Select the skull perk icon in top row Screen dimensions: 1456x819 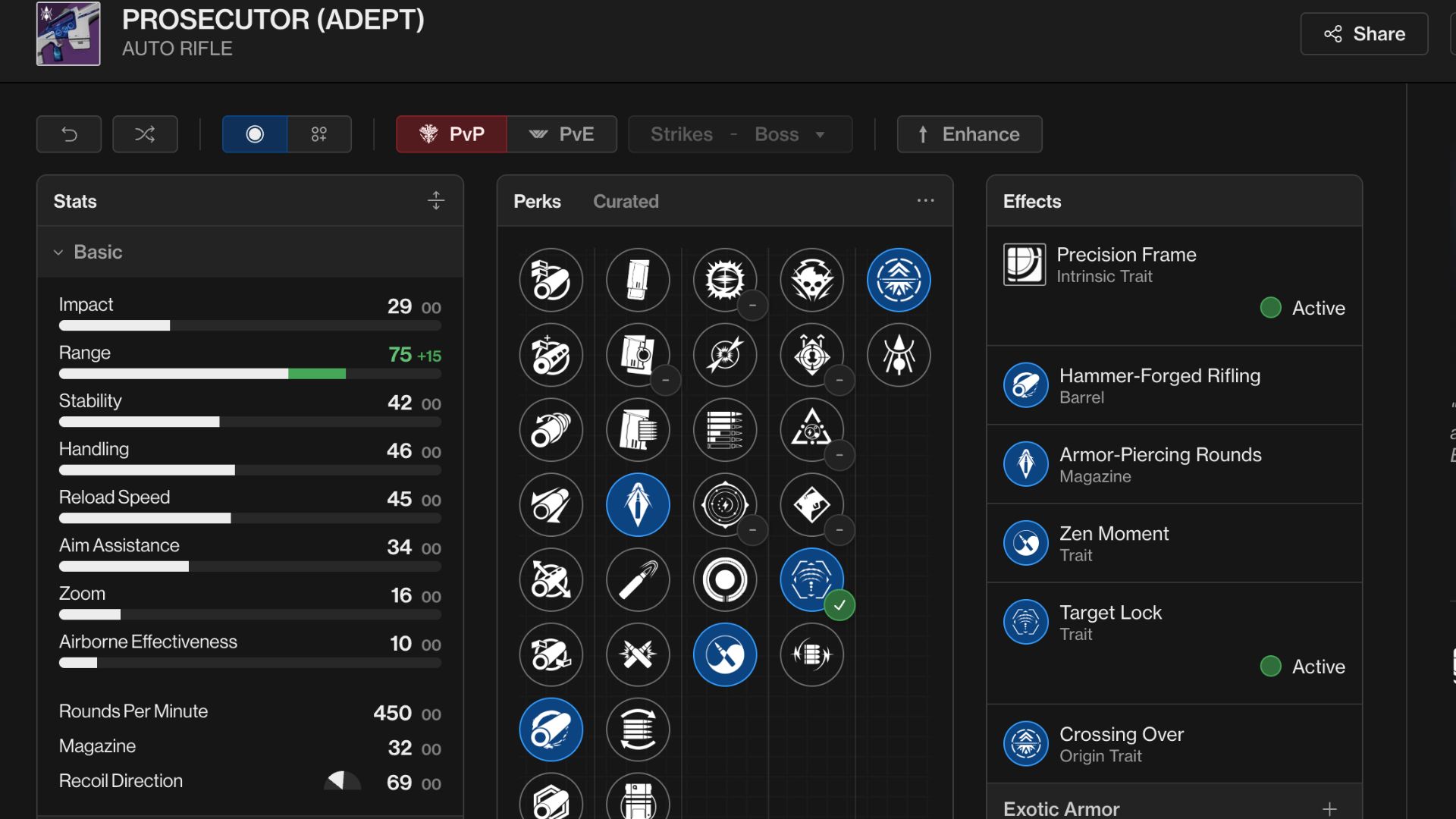coord(811,280)
